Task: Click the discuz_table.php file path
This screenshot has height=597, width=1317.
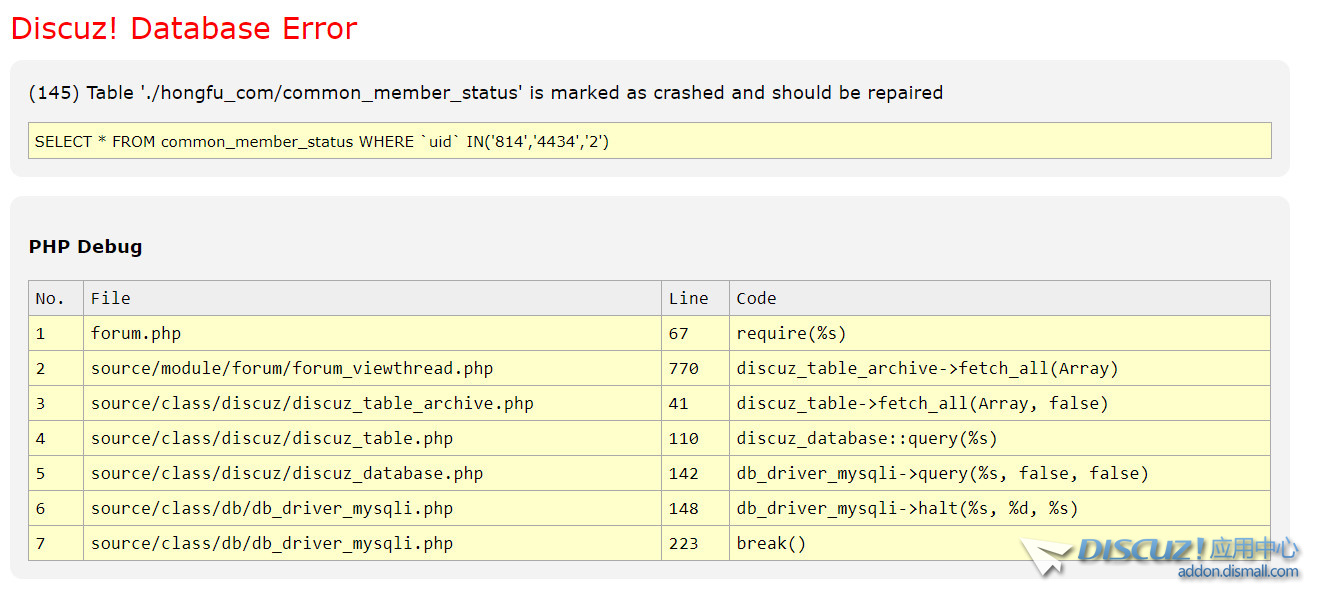Action: point(272,438)
